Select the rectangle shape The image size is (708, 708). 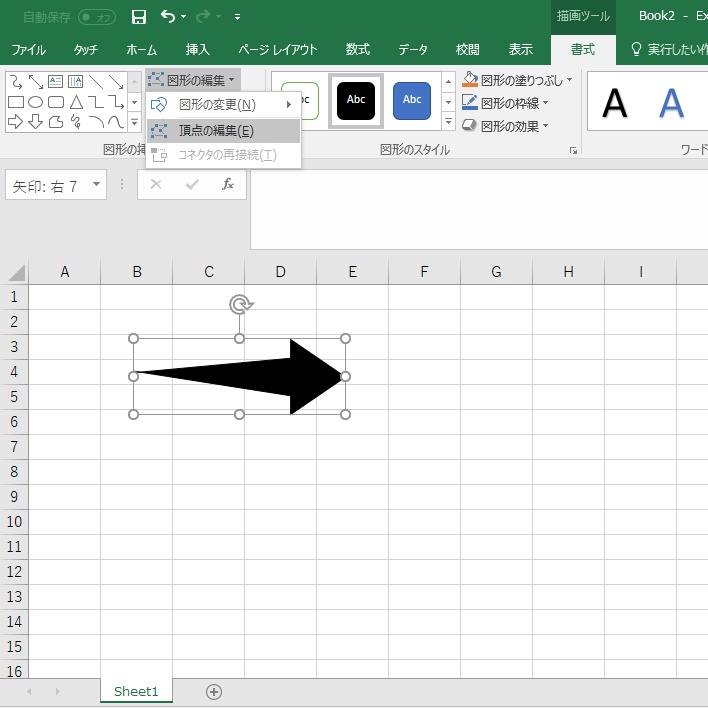(x=16, y=102)
